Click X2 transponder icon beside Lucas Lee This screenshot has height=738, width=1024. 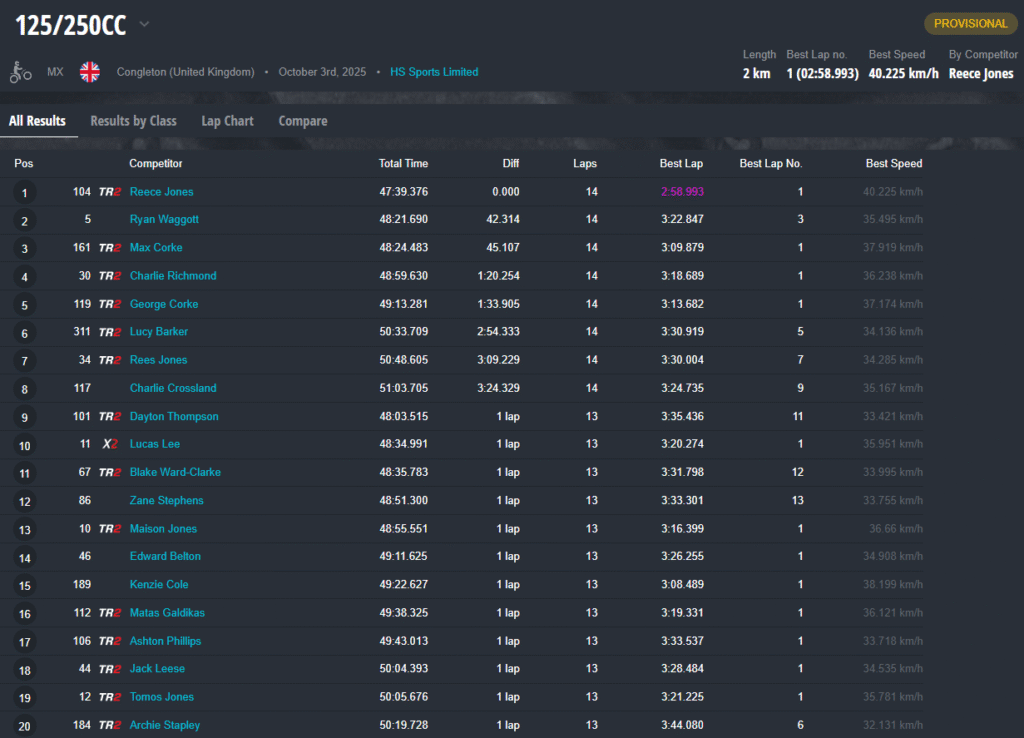[110, 444]
